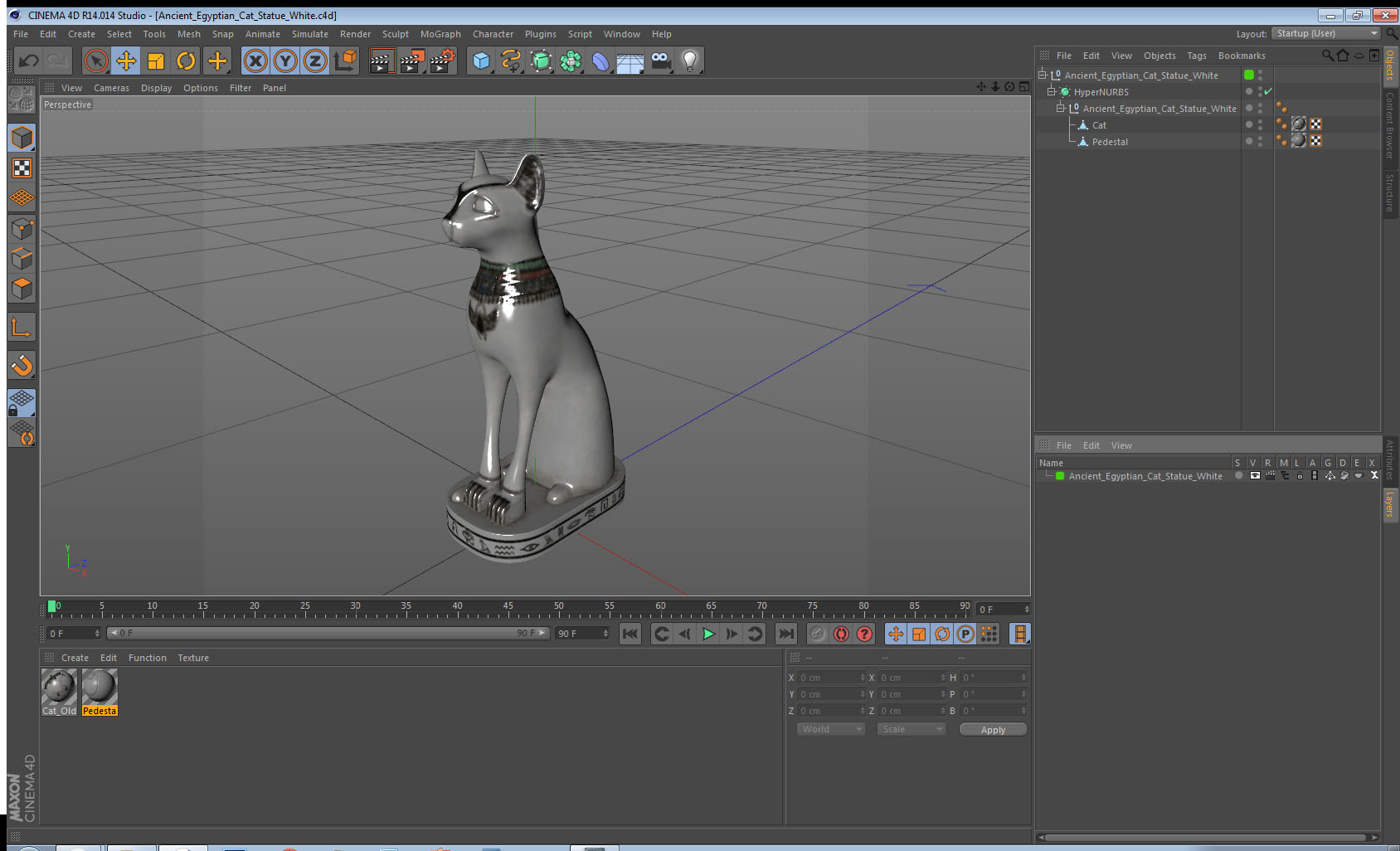1400x851 pixels.
Task: Enable Edges mode
Action: pyautogui.click(x=22, y=259)
